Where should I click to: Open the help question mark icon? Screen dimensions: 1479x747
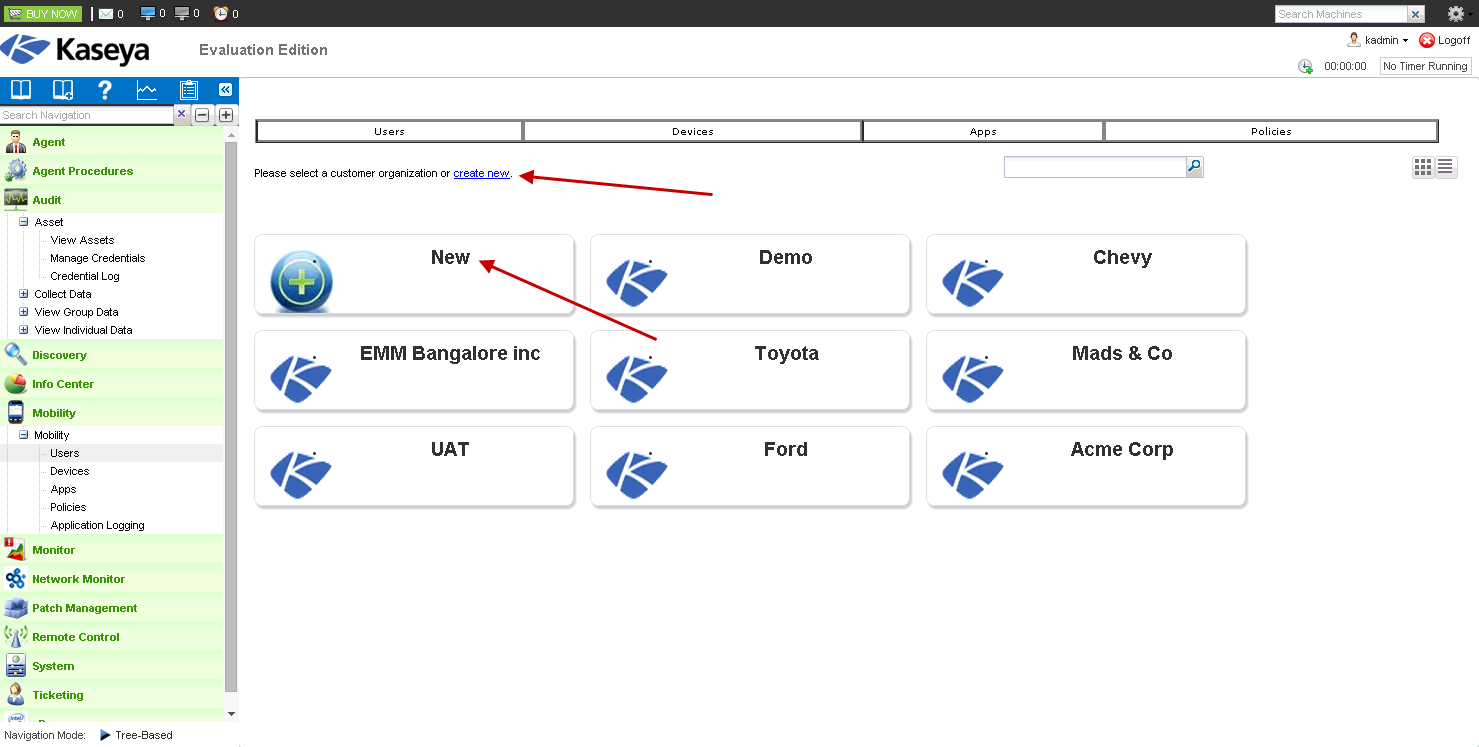tap(104, 90)
